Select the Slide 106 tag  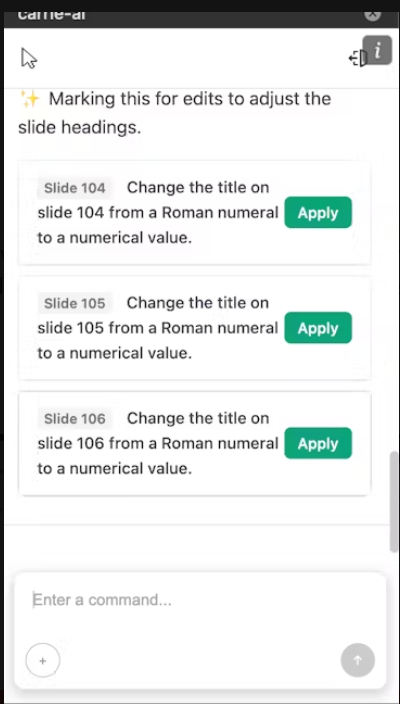75,418
